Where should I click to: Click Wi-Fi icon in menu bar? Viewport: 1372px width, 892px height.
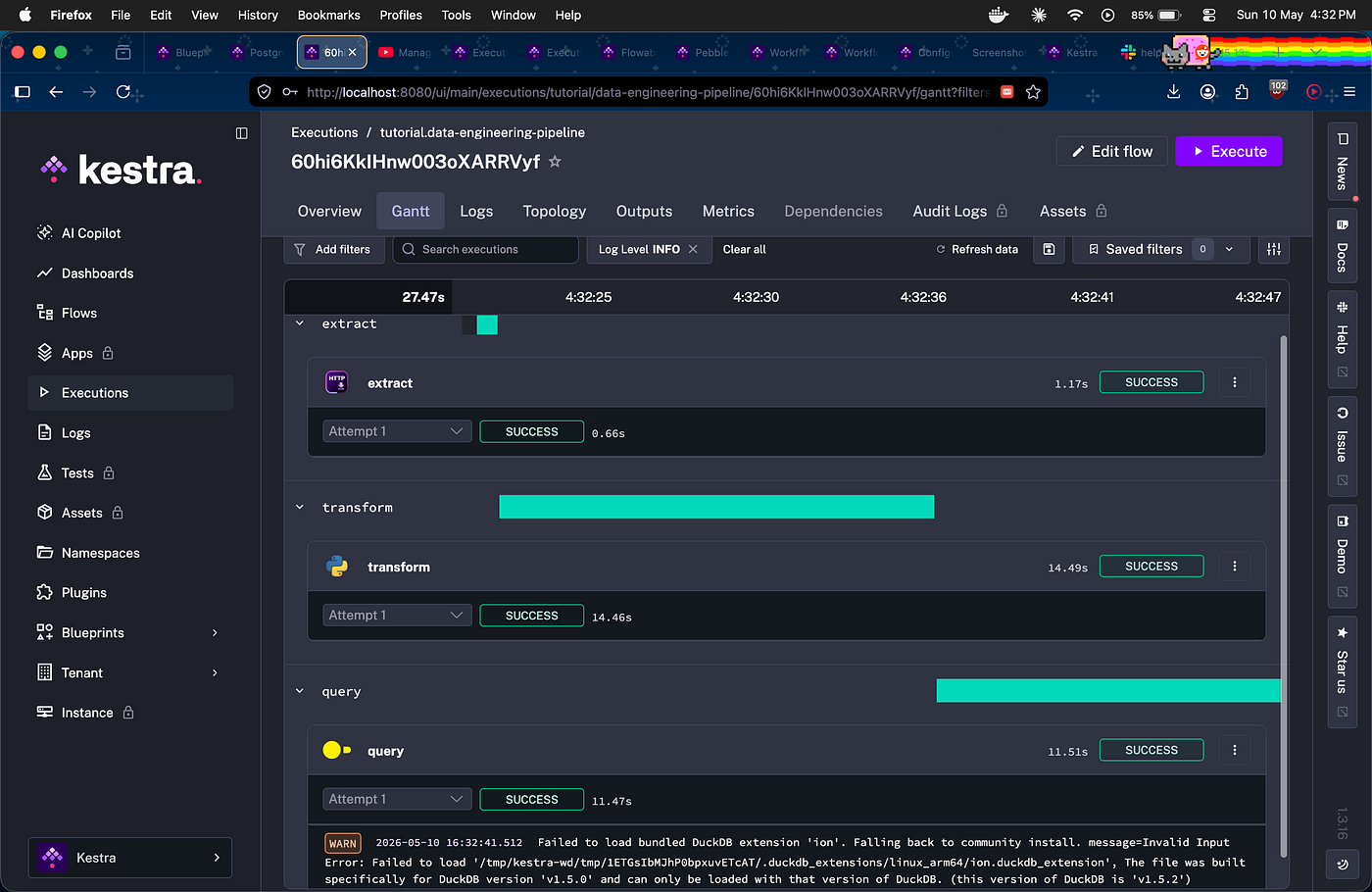(1075, 15)
